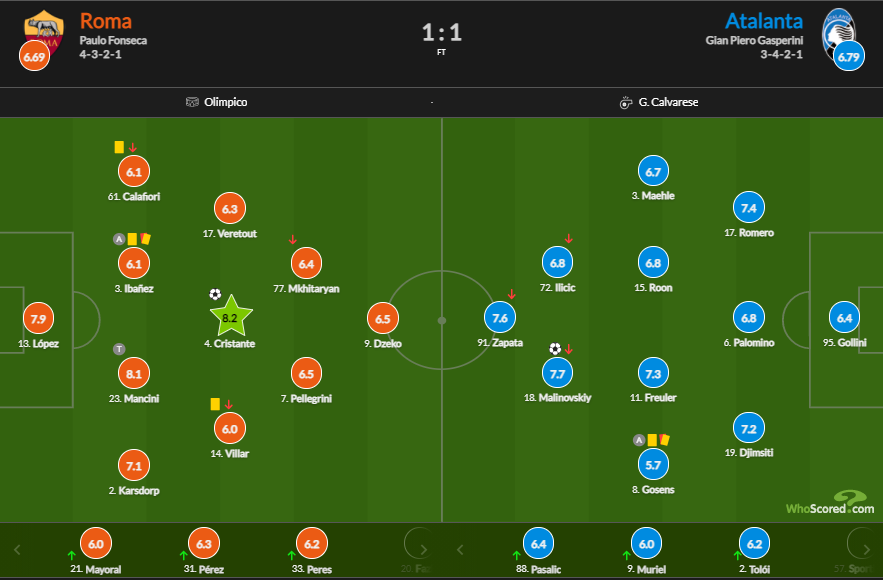
Task: Click Villar's yellow card icon
Action: click(x=215, y=404)
